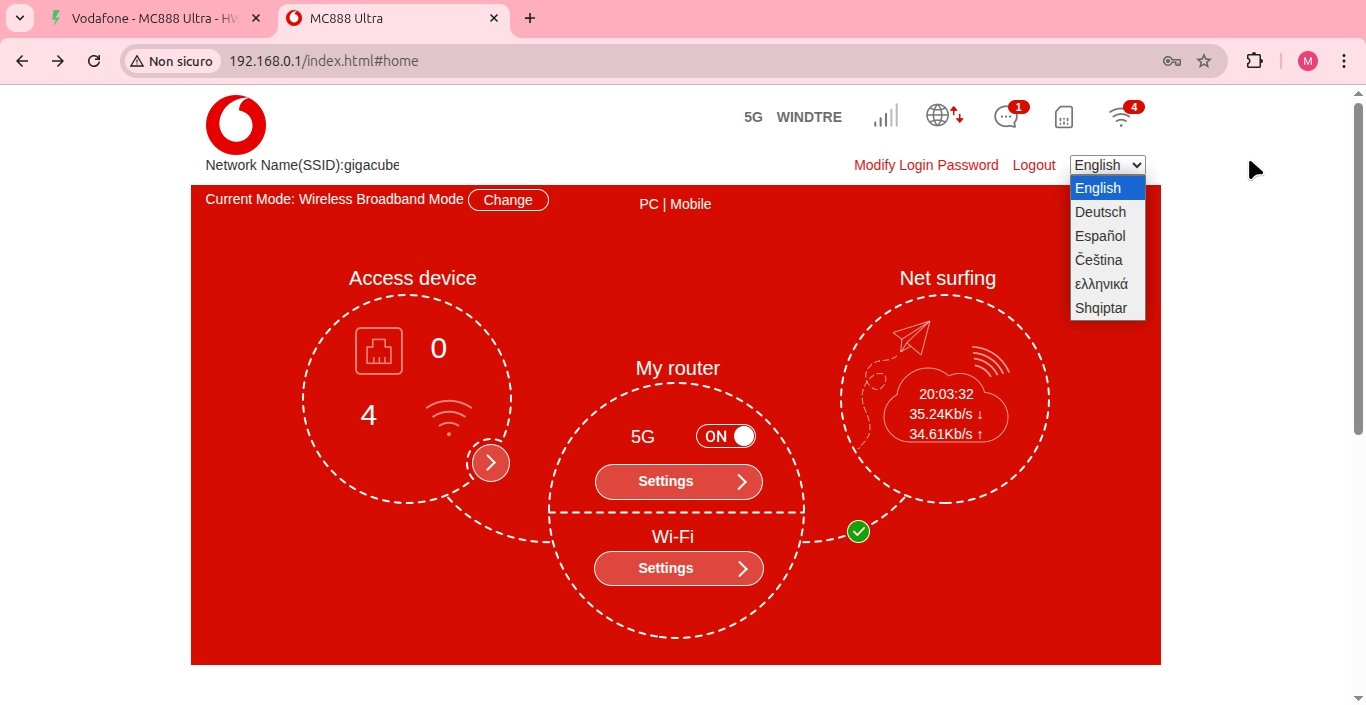Click download speed 35.24Kb/s
The height and width of the screenshot is (705, 1366).
(946, 414)
